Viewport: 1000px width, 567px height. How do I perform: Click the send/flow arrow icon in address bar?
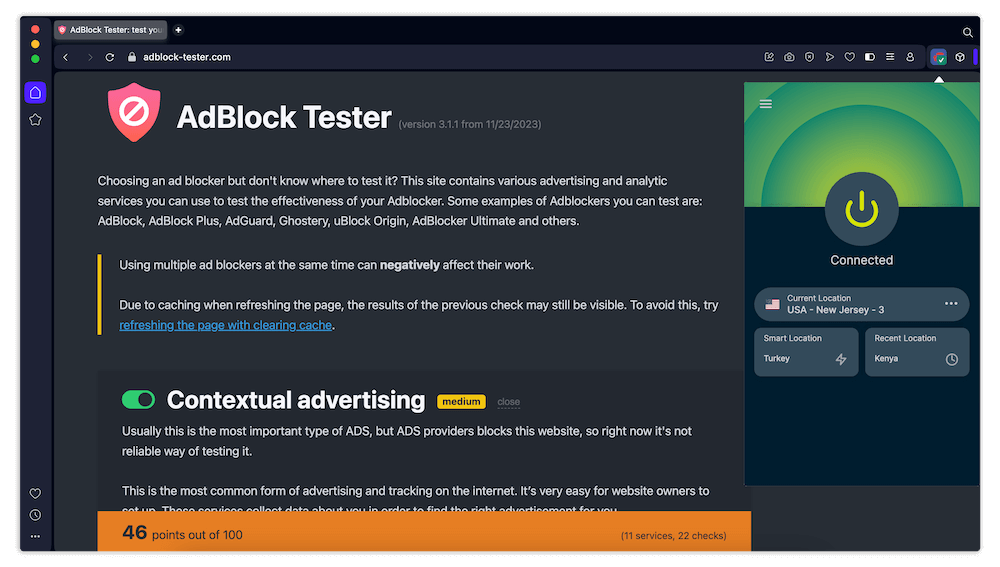click(830, 57)
